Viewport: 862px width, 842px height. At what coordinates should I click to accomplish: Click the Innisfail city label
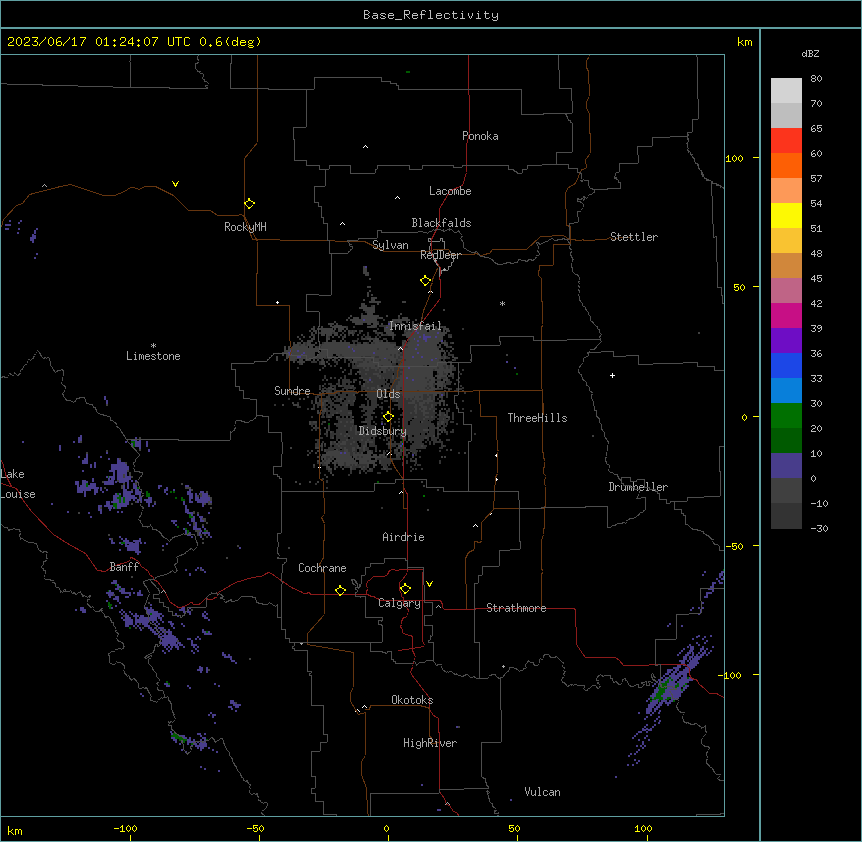[415, 326]
